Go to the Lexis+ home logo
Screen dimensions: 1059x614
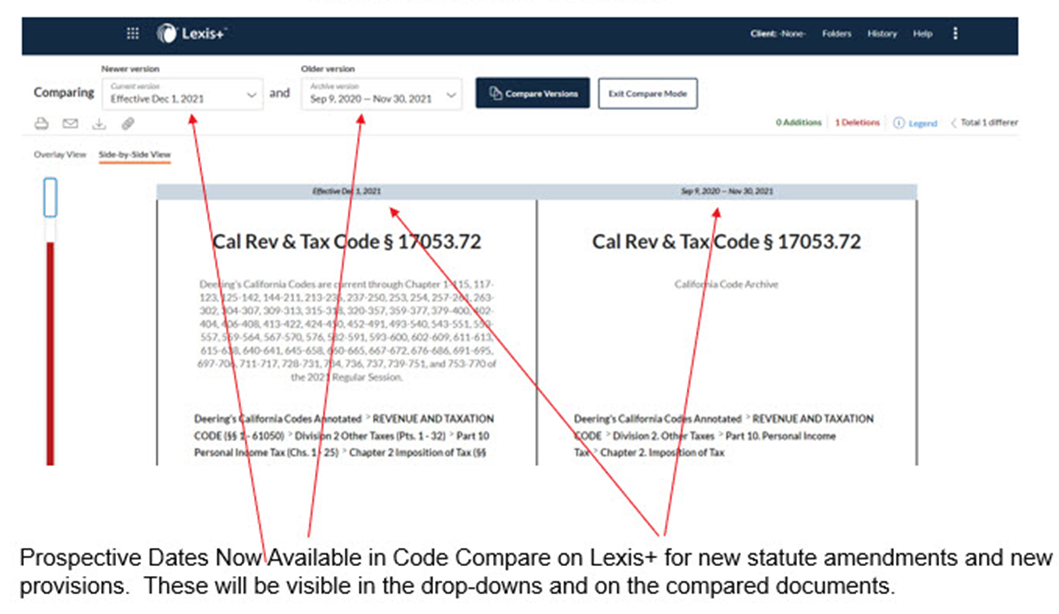point(192,33)
